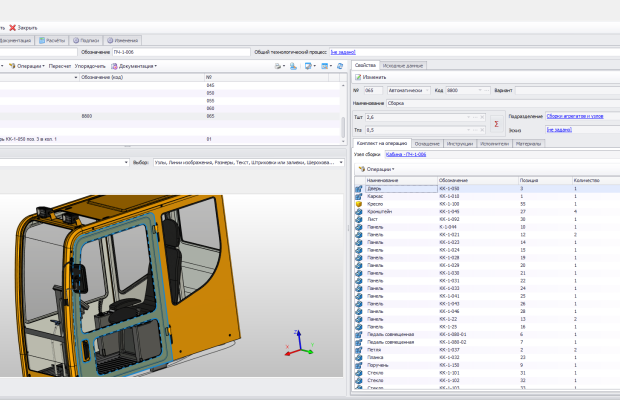Click the icon of Поручень row
620x400 pixels.
[x=359, y=365]
